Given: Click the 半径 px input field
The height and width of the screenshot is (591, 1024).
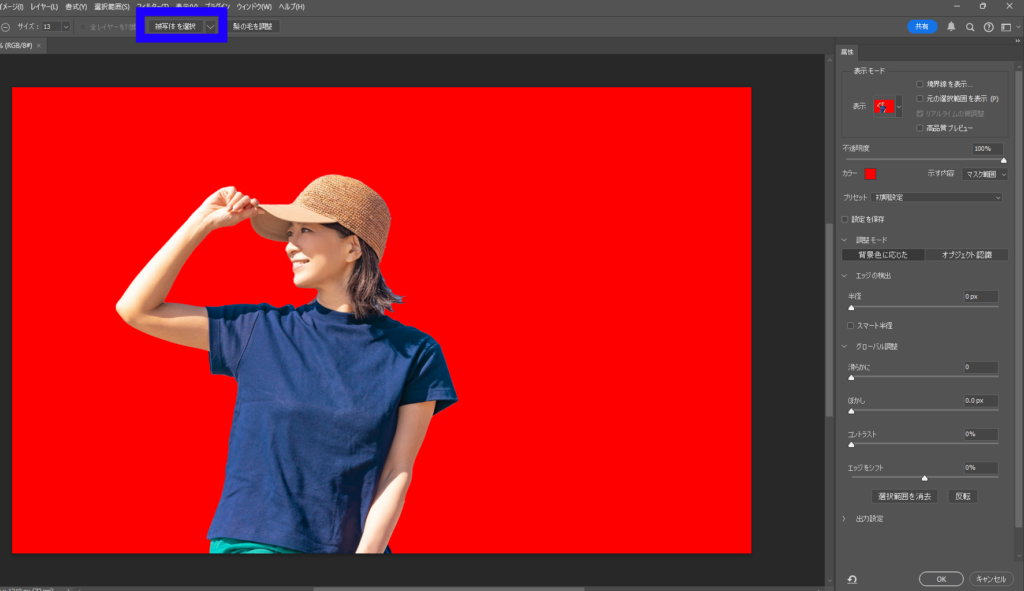Looking at the screenshot, I should click(x=980, y=296).
